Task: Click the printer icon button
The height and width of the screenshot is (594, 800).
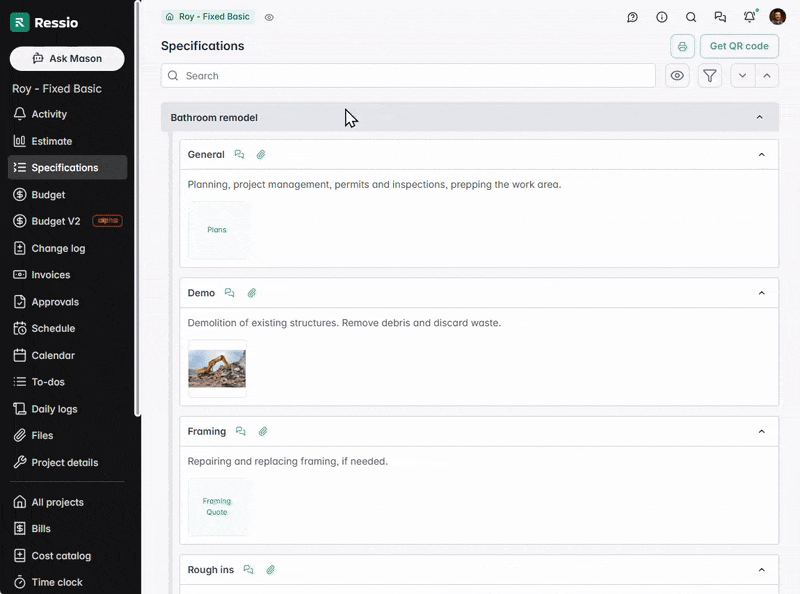Action: click(683, 46)
